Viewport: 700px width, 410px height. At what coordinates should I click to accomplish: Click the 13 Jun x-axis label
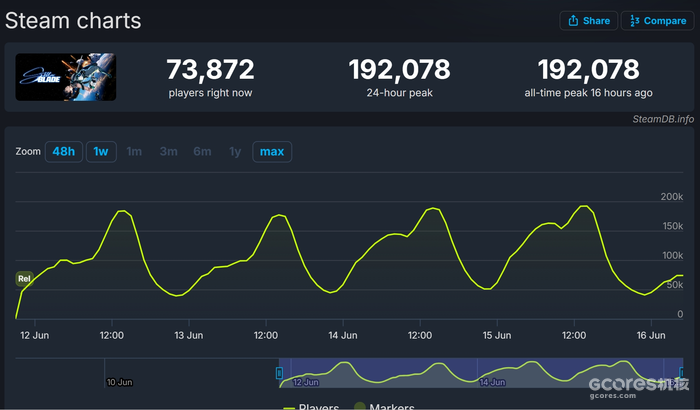pyautogui.click(x=188, y=335)
